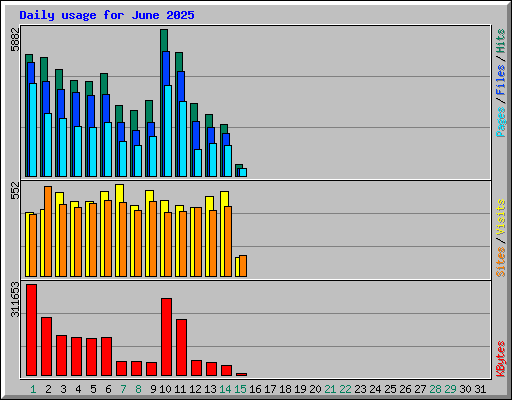This screenshot has width=512, height=400.
Task: Click the red KBytes bar for day 10
Action: tap(167, 337)
